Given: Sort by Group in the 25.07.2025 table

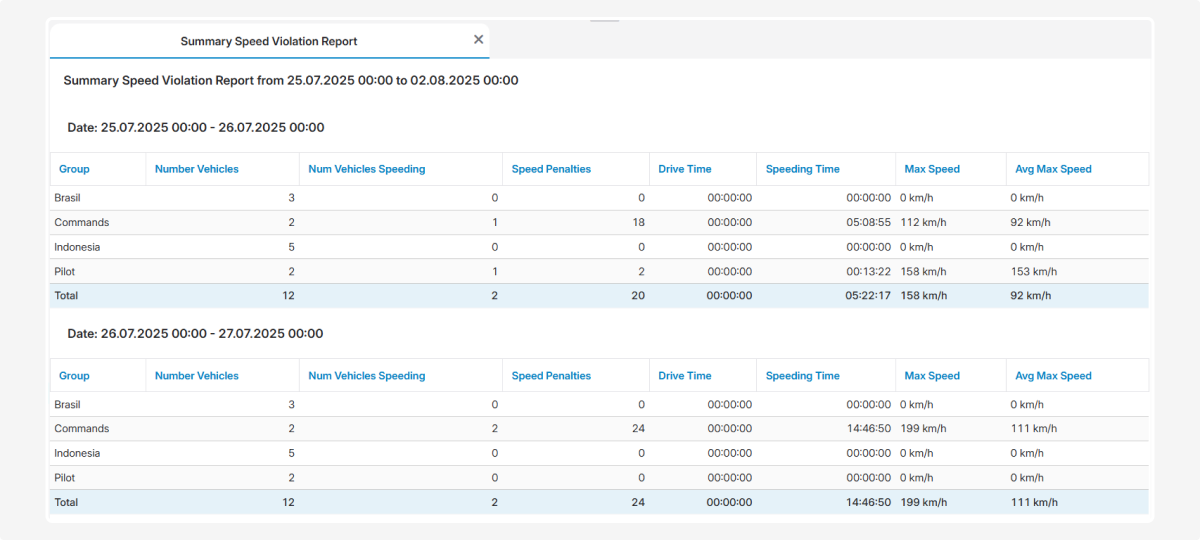Looking at the screenshot, I should click(74, 169).
